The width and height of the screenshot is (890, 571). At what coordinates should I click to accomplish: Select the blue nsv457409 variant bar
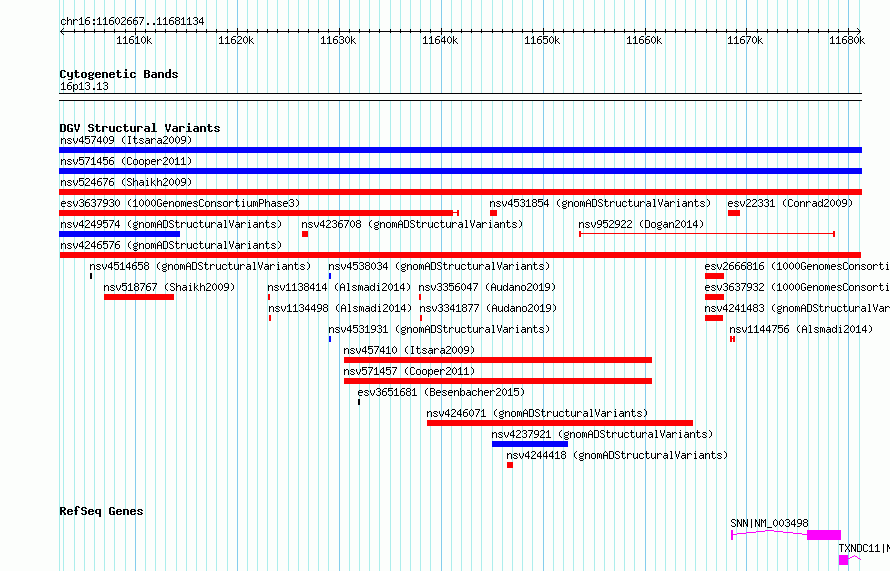[x=460, y=150]
